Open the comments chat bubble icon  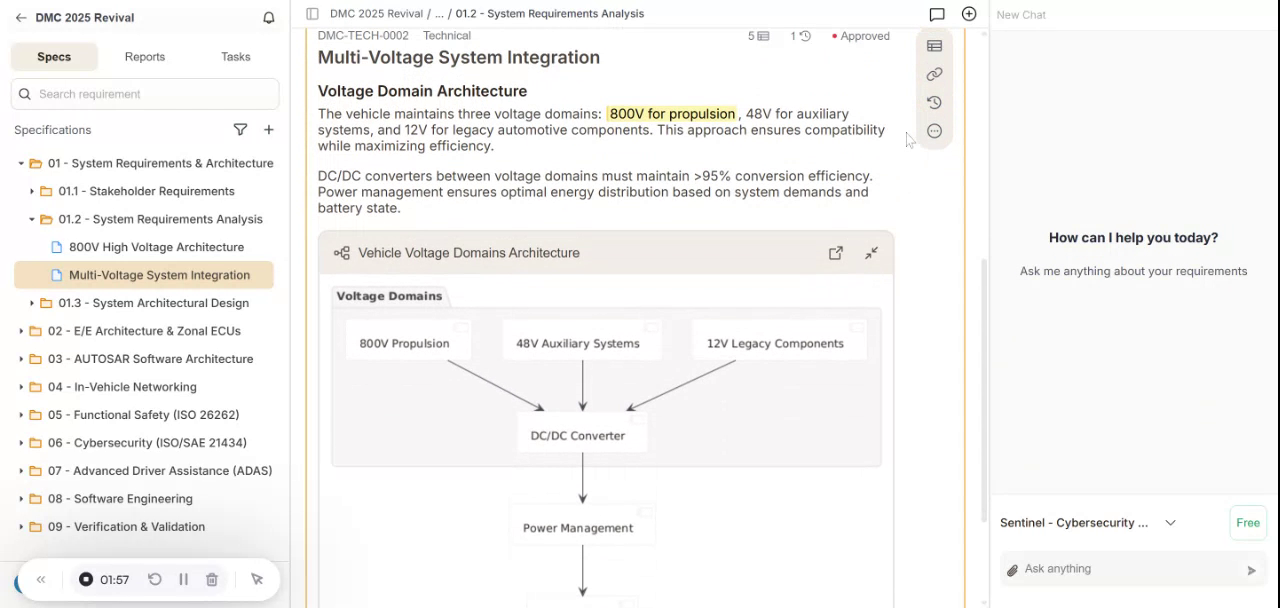click(x=936, y=14)
